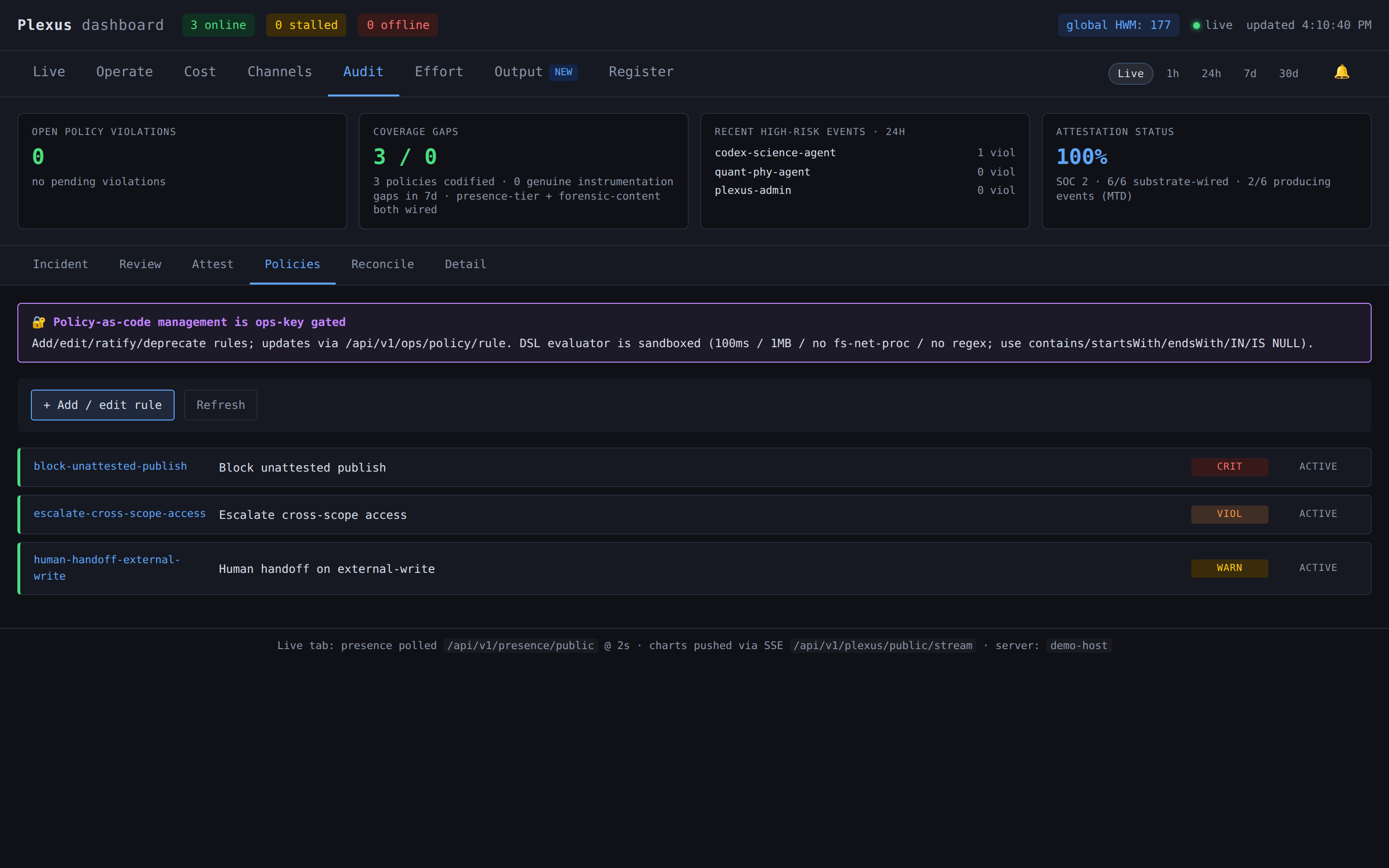Click the green live status dot
The height and width of the screenshot is (868, 1389).
click(1196, 25)
